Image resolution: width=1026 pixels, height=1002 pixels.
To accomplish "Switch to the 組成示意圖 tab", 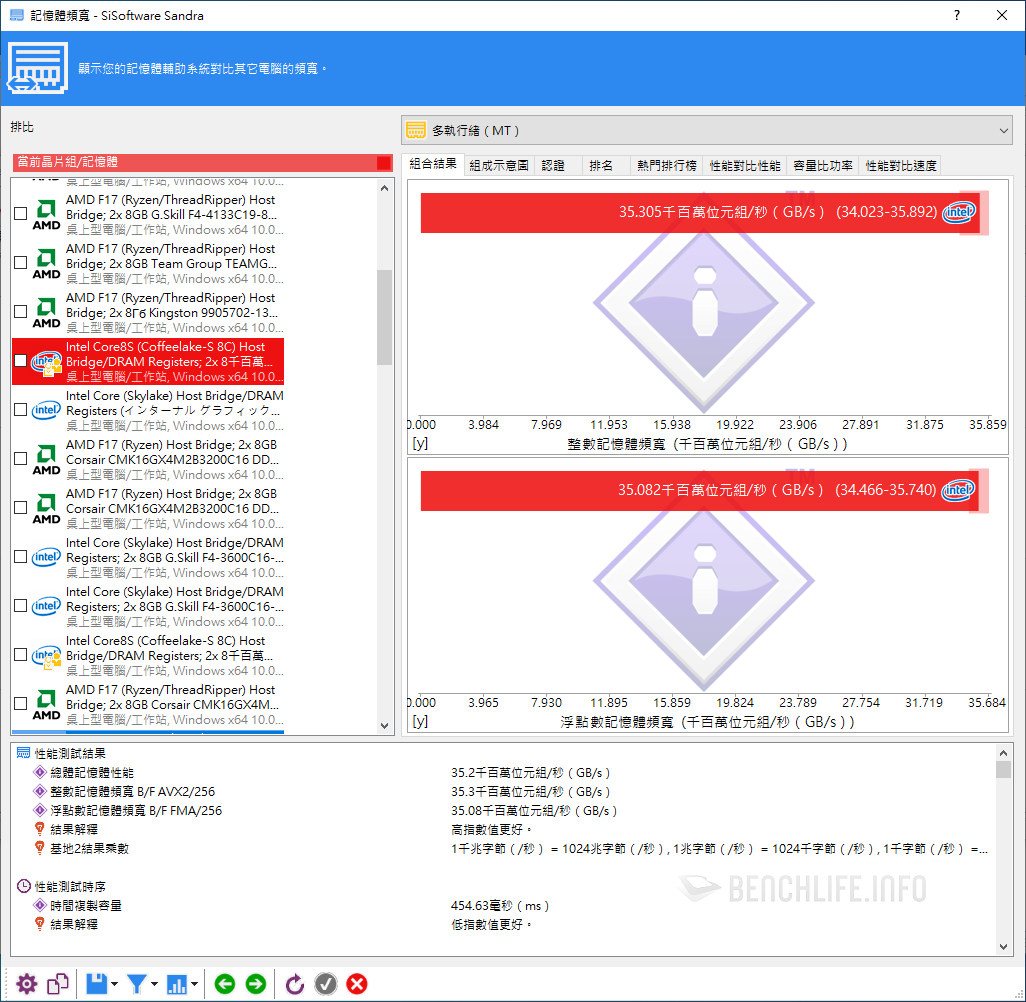I will [x=499, y=166].
